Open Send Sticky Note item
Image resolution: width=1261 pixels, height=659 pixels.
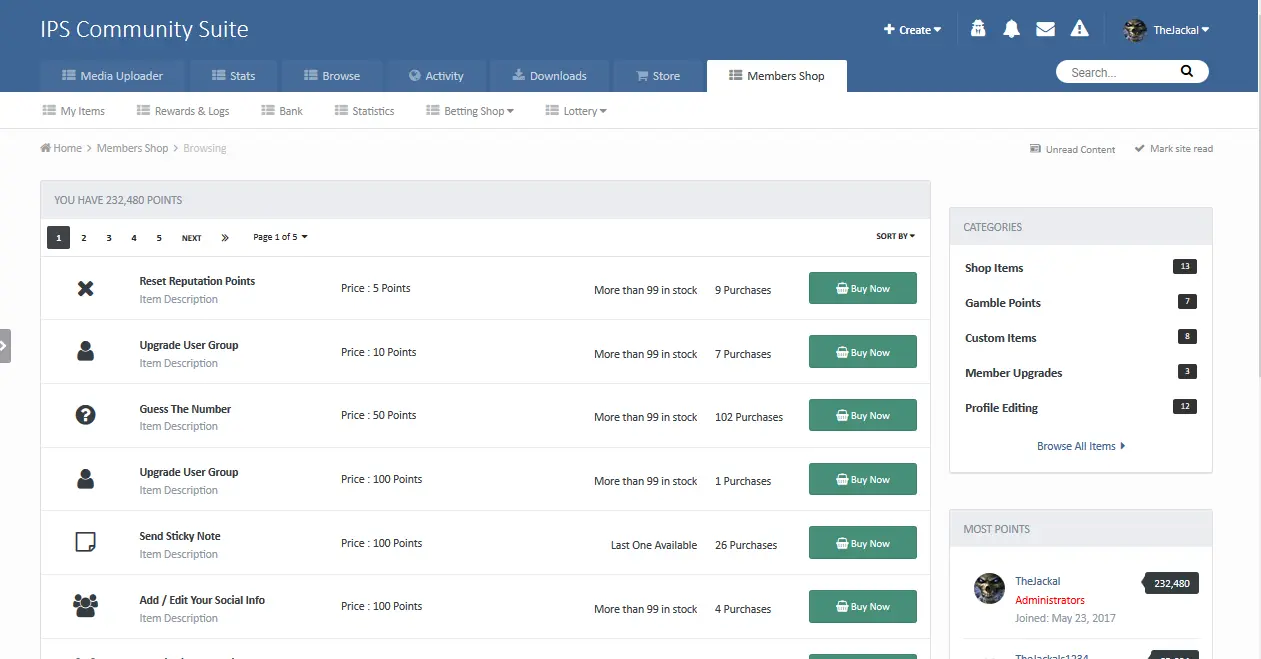180,536
